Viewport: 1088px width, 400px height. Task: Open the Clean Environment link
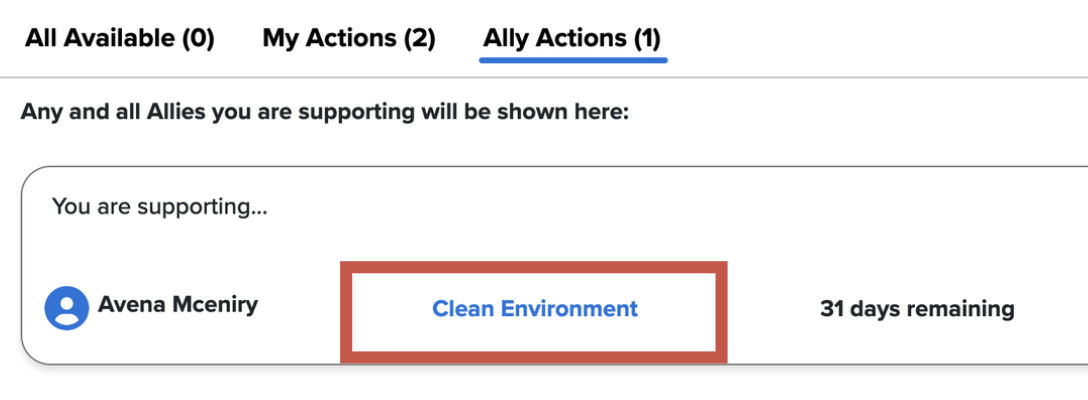(534, 308)
